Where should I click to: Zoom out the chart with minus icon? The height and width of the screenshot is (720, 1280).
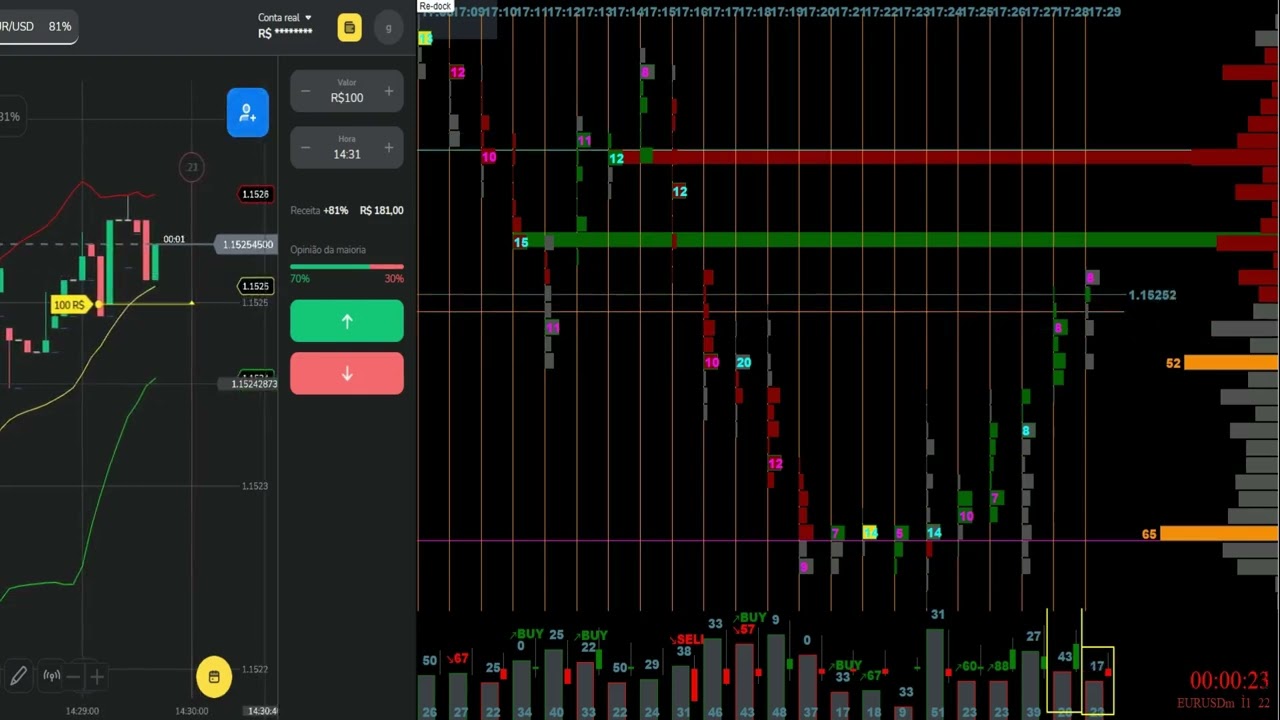tap(73, 677)
